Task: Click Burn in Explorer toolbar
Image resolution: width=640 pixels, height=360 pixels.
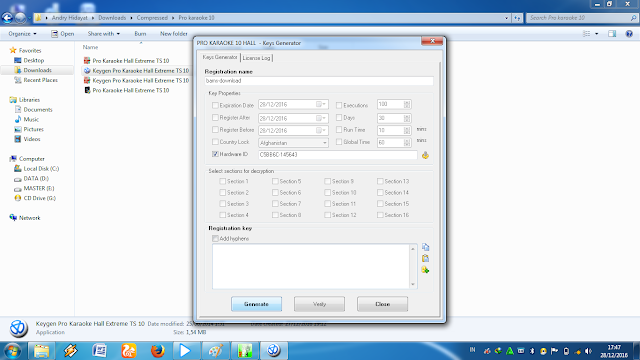Action: (x=140, y=34)
